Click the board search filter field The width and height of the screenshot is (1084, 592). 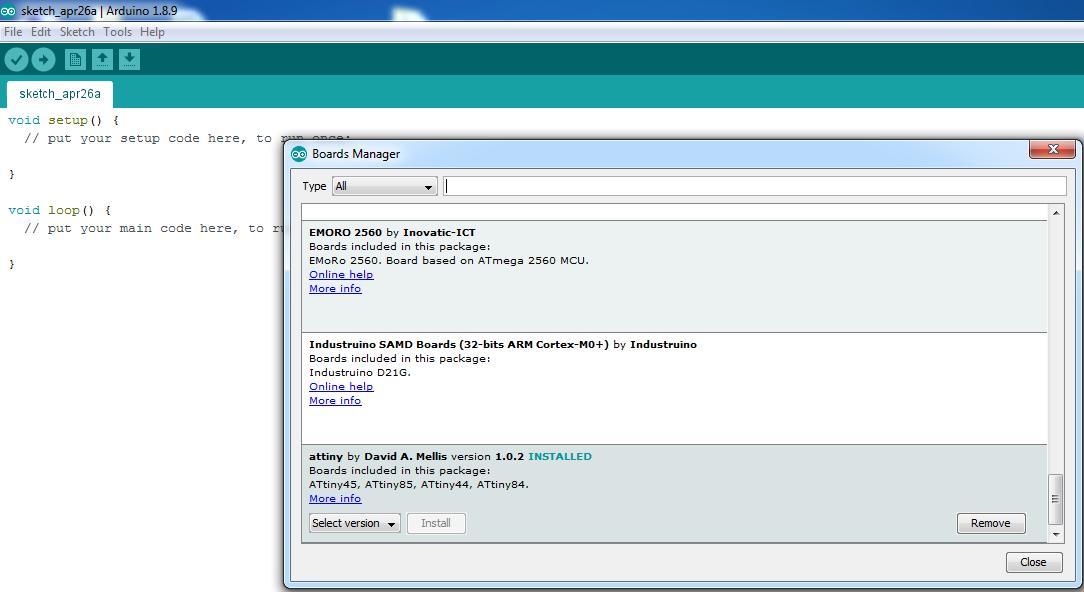click(x=755, y=186)
